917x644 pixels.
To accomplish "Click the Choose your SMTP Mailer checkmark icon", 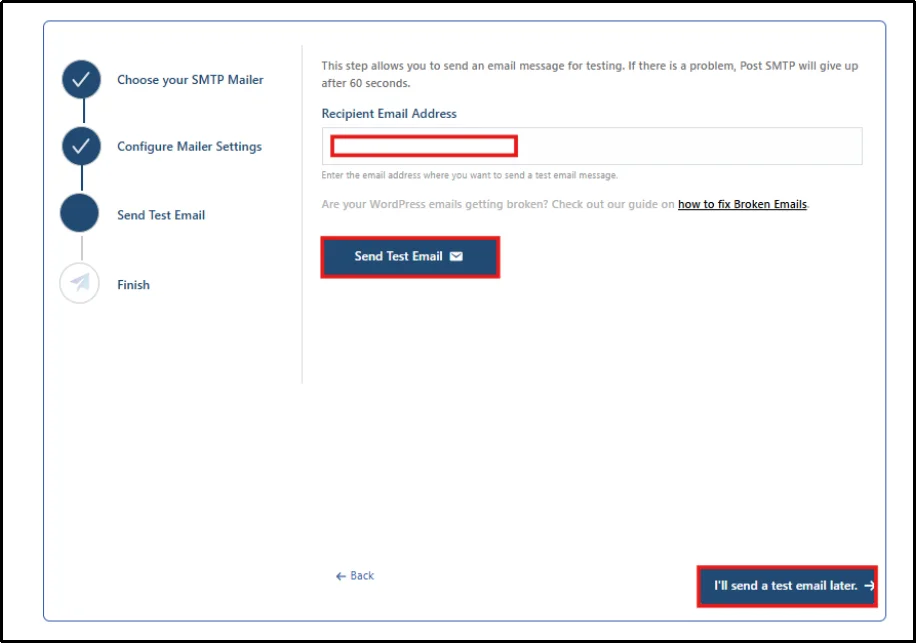I will click(x=81, y=80).
